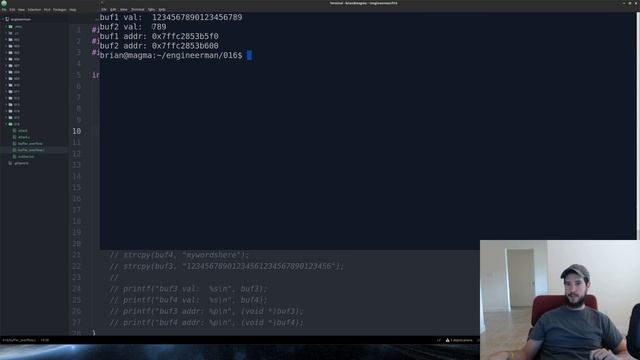Collapse the engineerman root project folder

point(3,19)
